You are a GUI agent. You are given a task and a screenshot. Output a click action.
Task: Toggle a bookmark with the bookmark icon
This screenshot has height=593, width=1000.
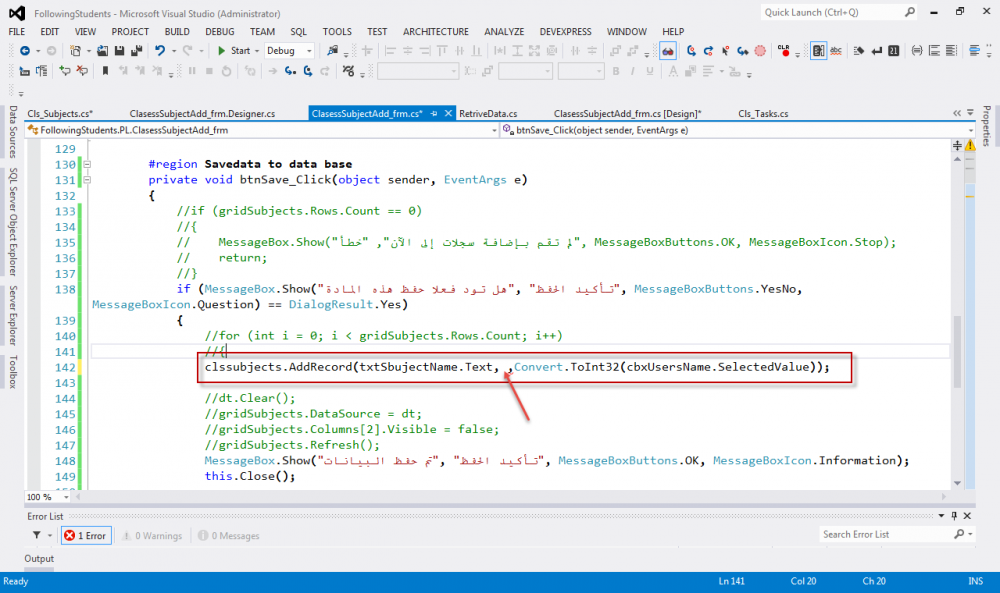pos(105,71)
